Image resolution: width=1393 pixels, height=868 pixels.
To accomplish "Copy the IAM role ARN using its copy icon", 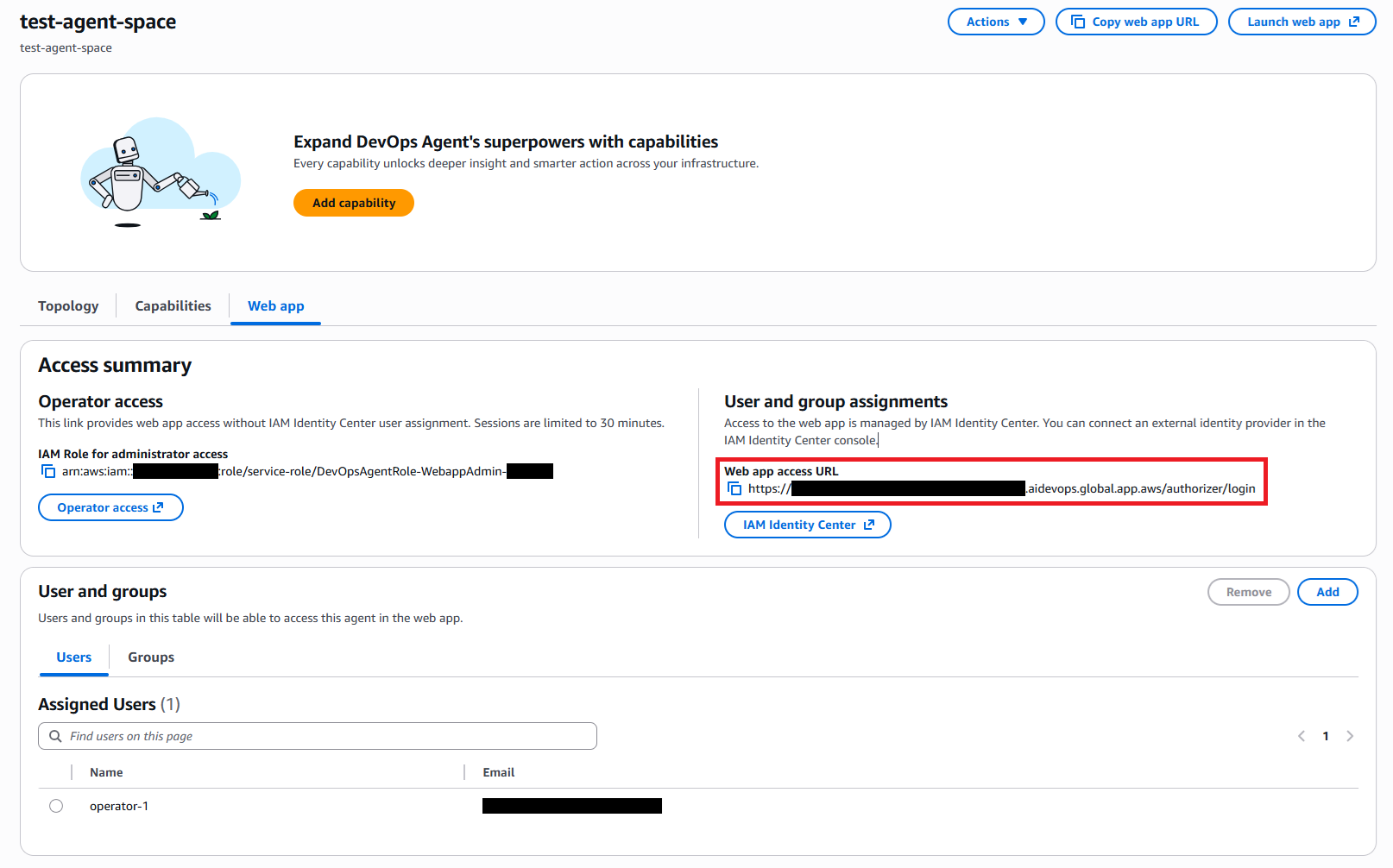I will [48, 471].
